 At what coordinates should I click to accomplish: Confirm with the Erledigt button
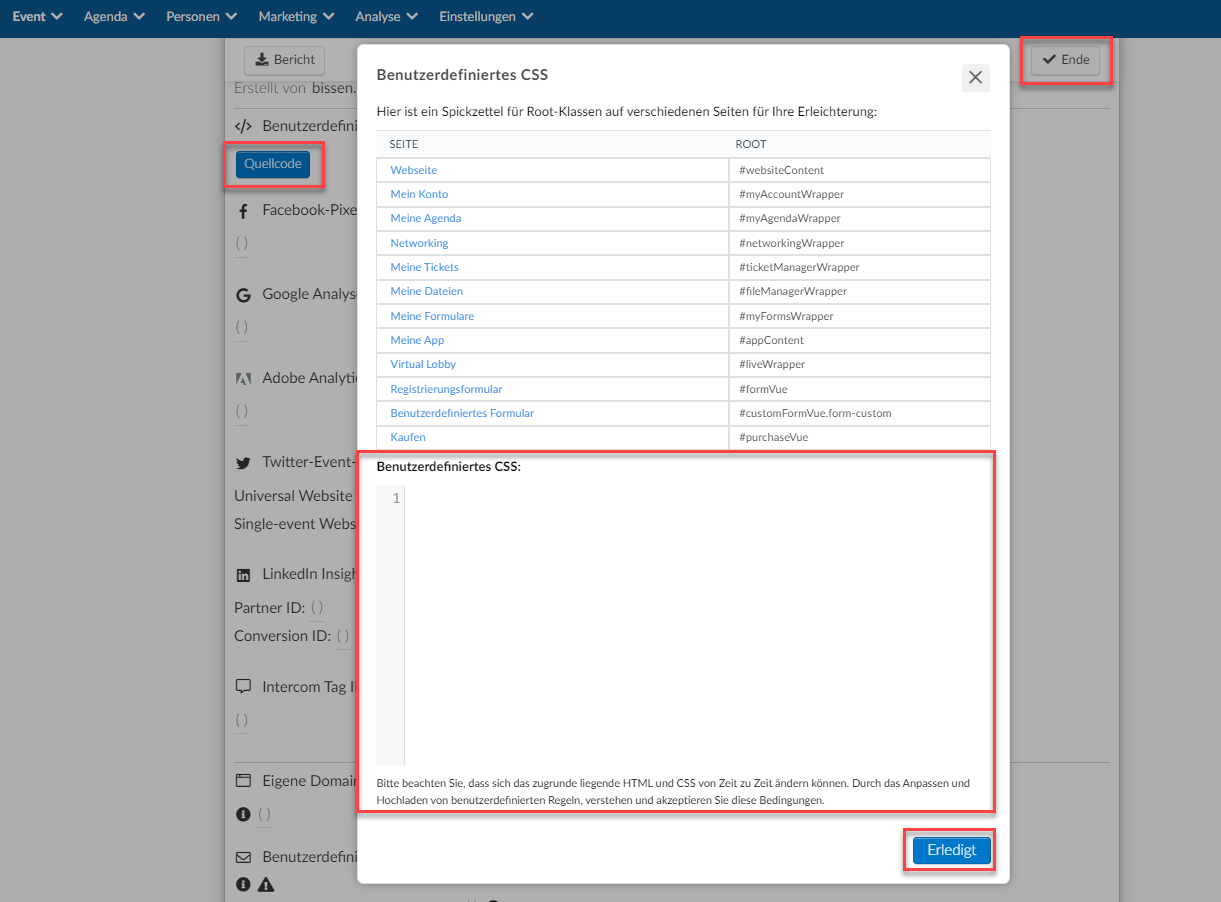951,851
